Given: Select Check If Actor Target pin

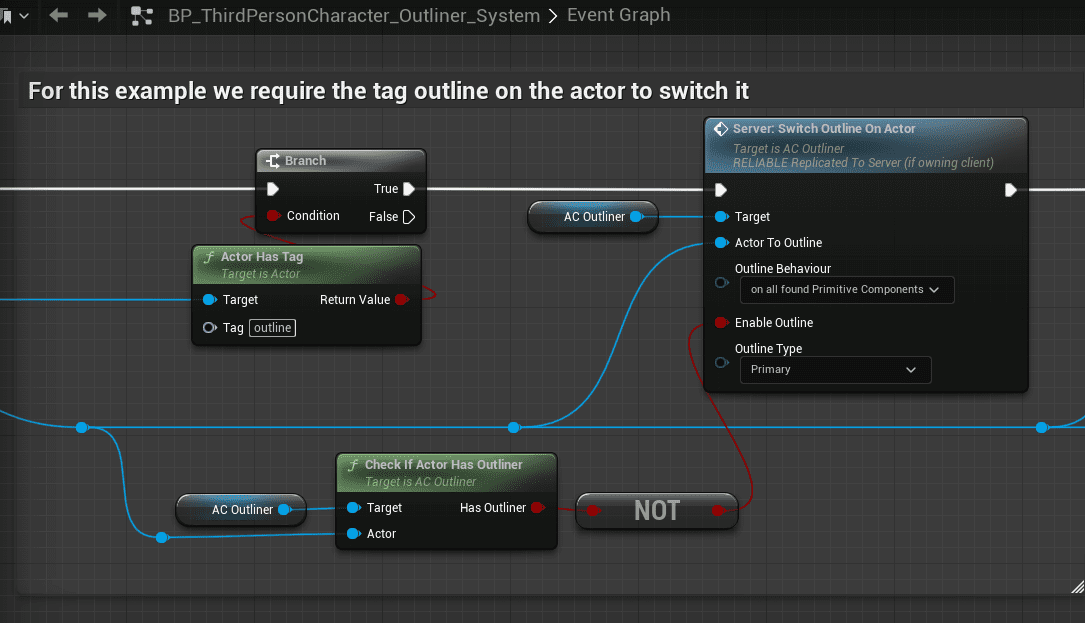Looking at the screenshot, I should [354, 507].
